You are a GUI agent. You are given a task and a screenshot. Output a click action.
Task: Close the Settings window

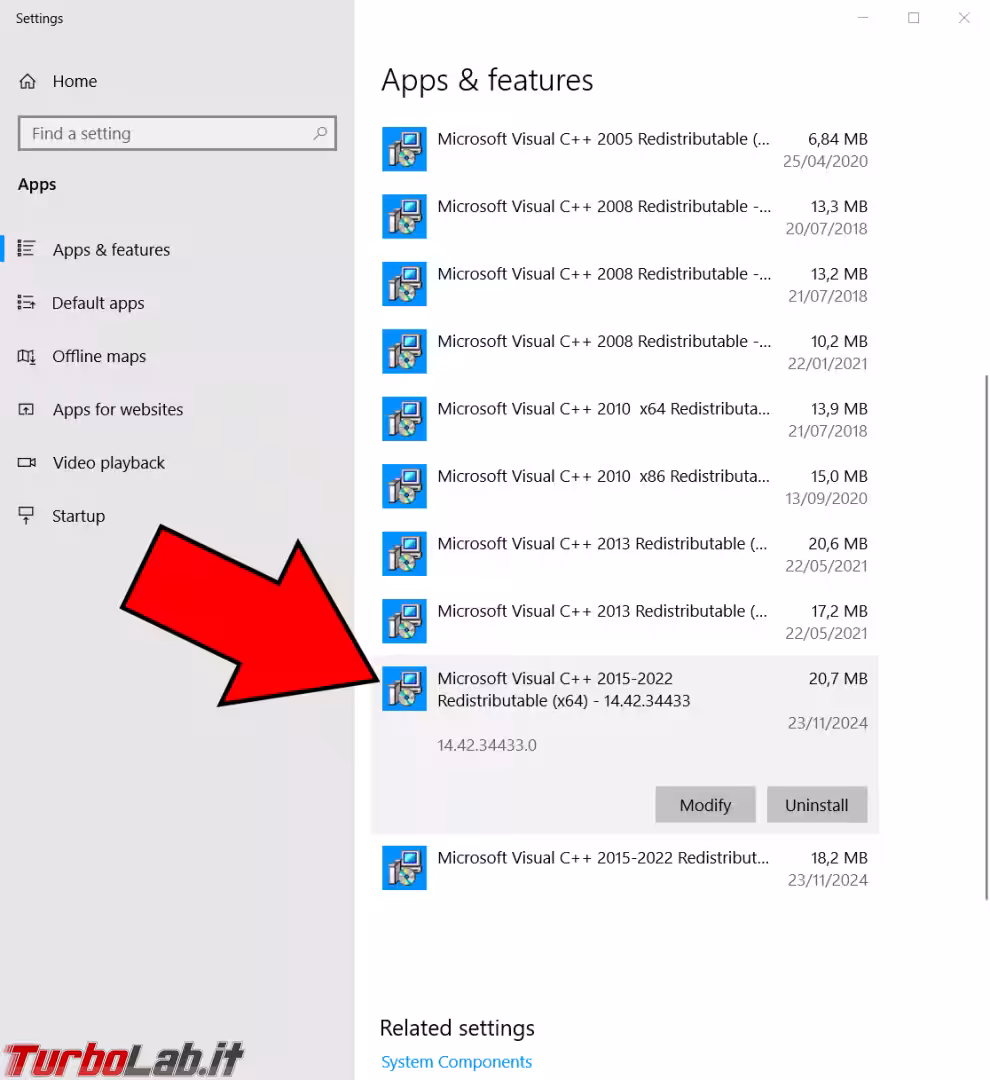(964, 18)
